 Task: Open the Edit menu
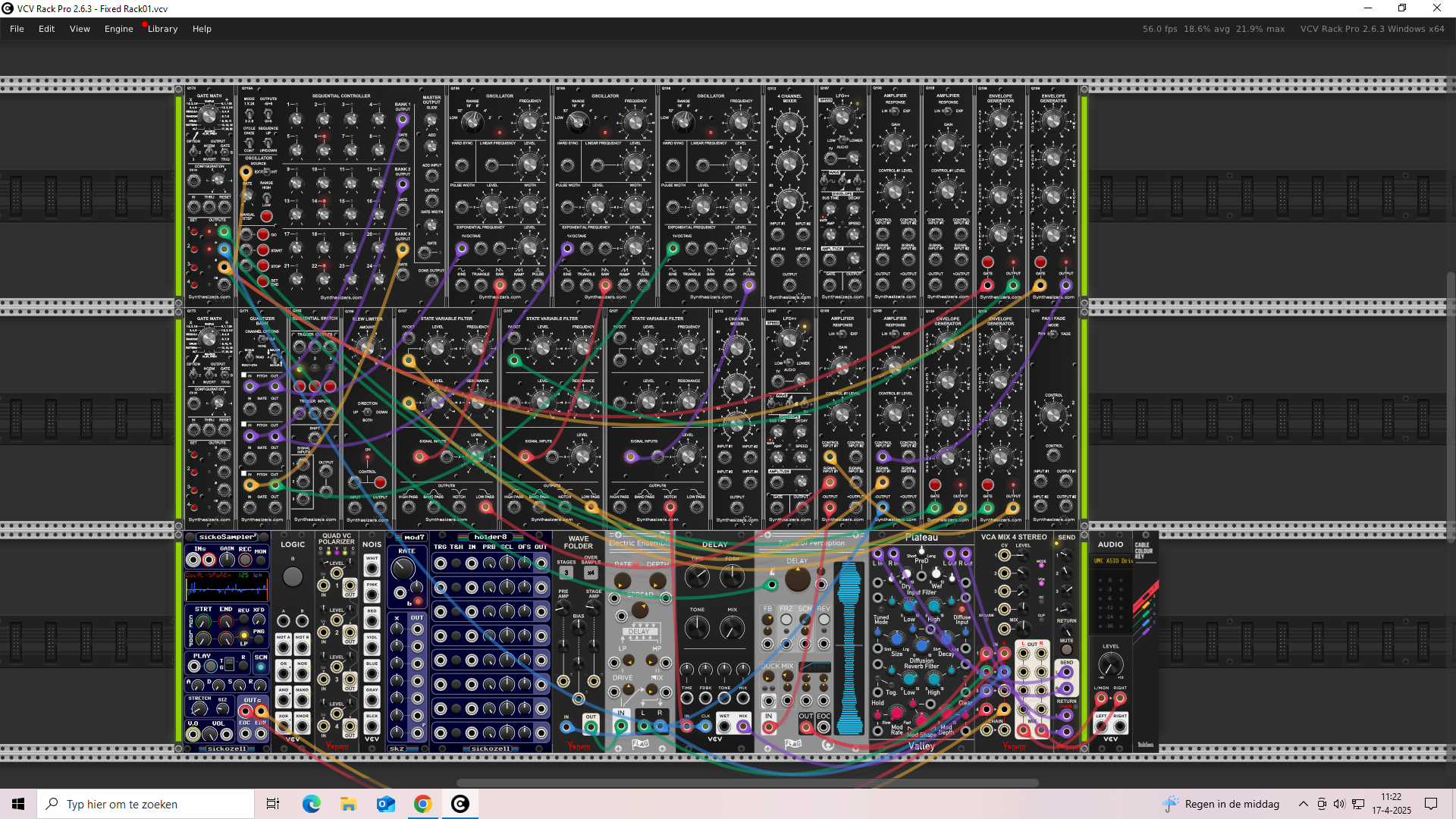47,29
